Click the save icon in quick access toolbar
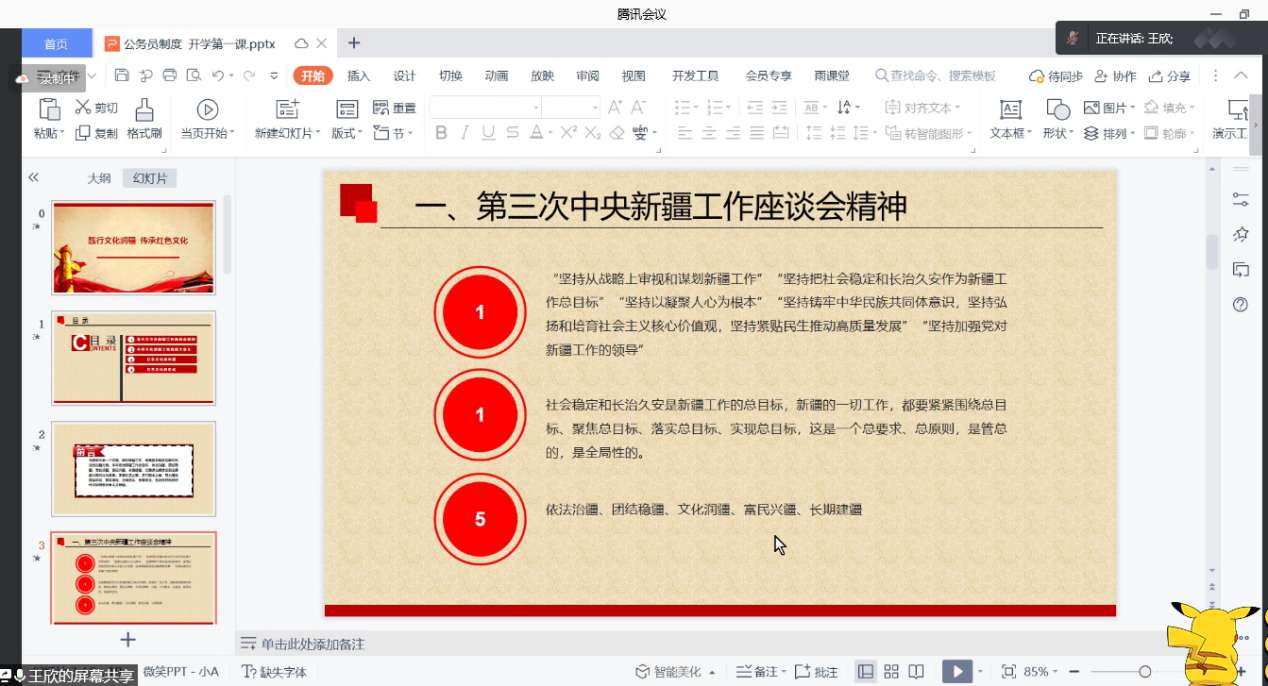1268x686 pixels. click(122, 76)
